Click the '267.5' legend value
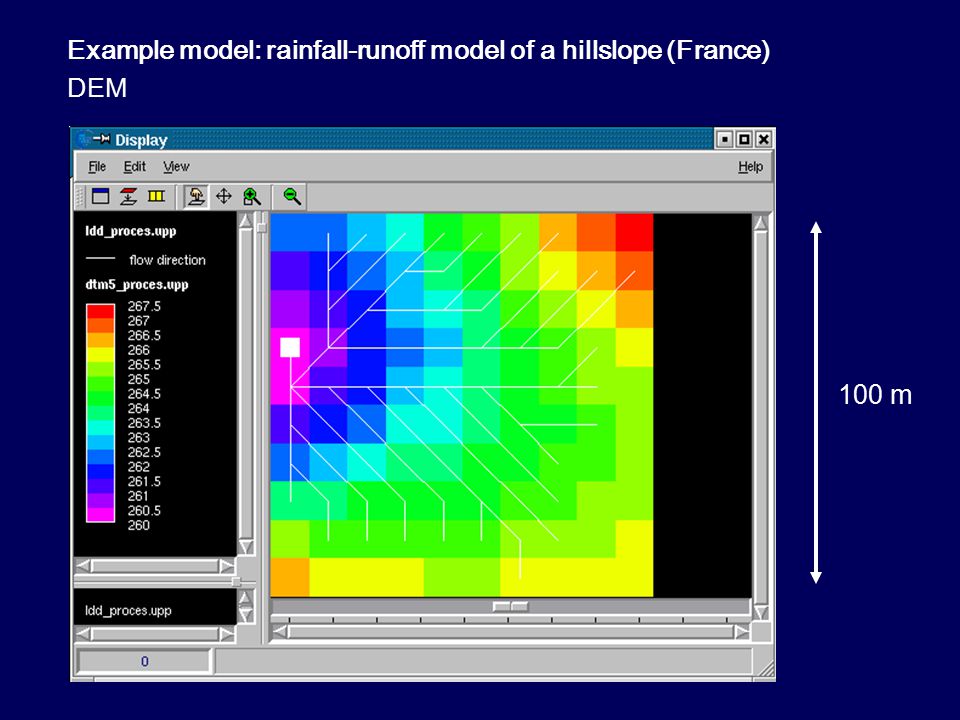The height and width of the screenshot is (720, 960). coord(144,306)
